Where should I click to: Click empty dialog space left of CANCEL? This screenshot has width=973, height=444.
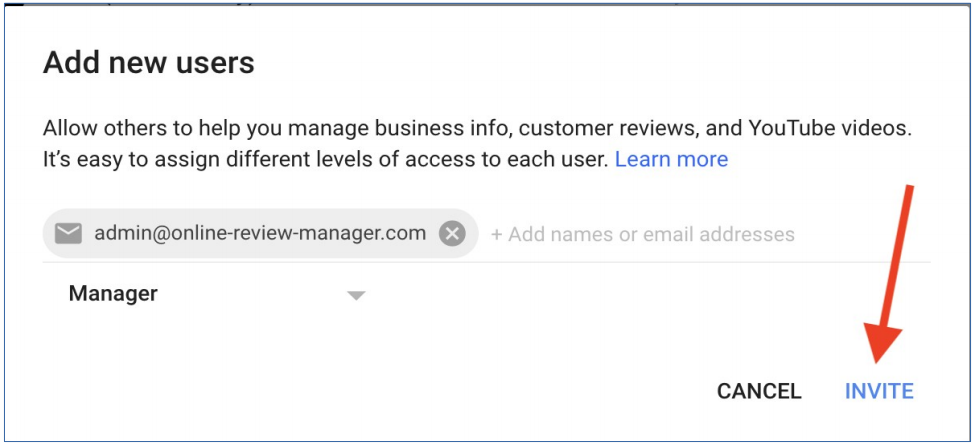[x=400, y=391]
